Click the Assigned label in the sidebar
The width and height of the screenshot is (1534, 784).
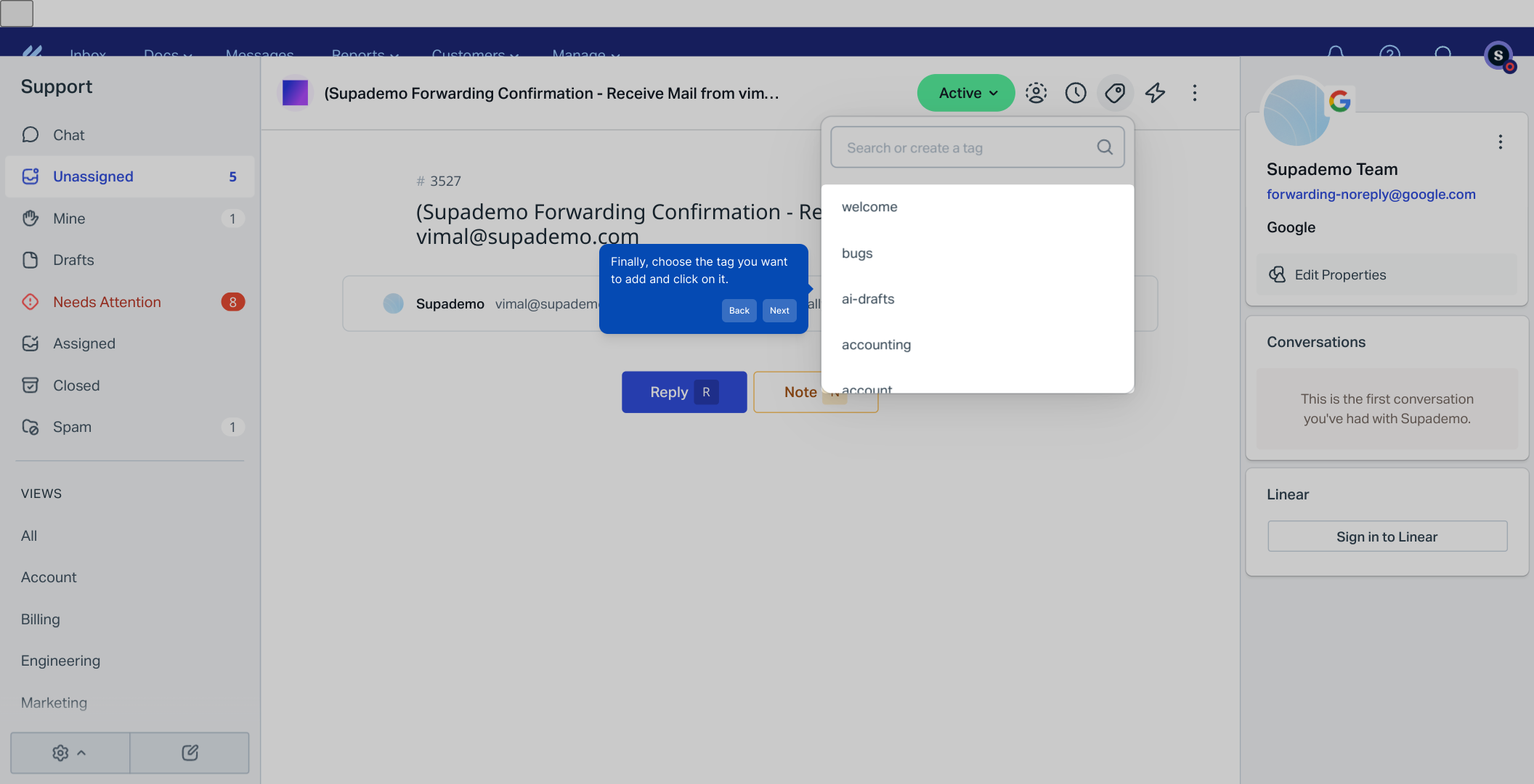click(84, 343)
